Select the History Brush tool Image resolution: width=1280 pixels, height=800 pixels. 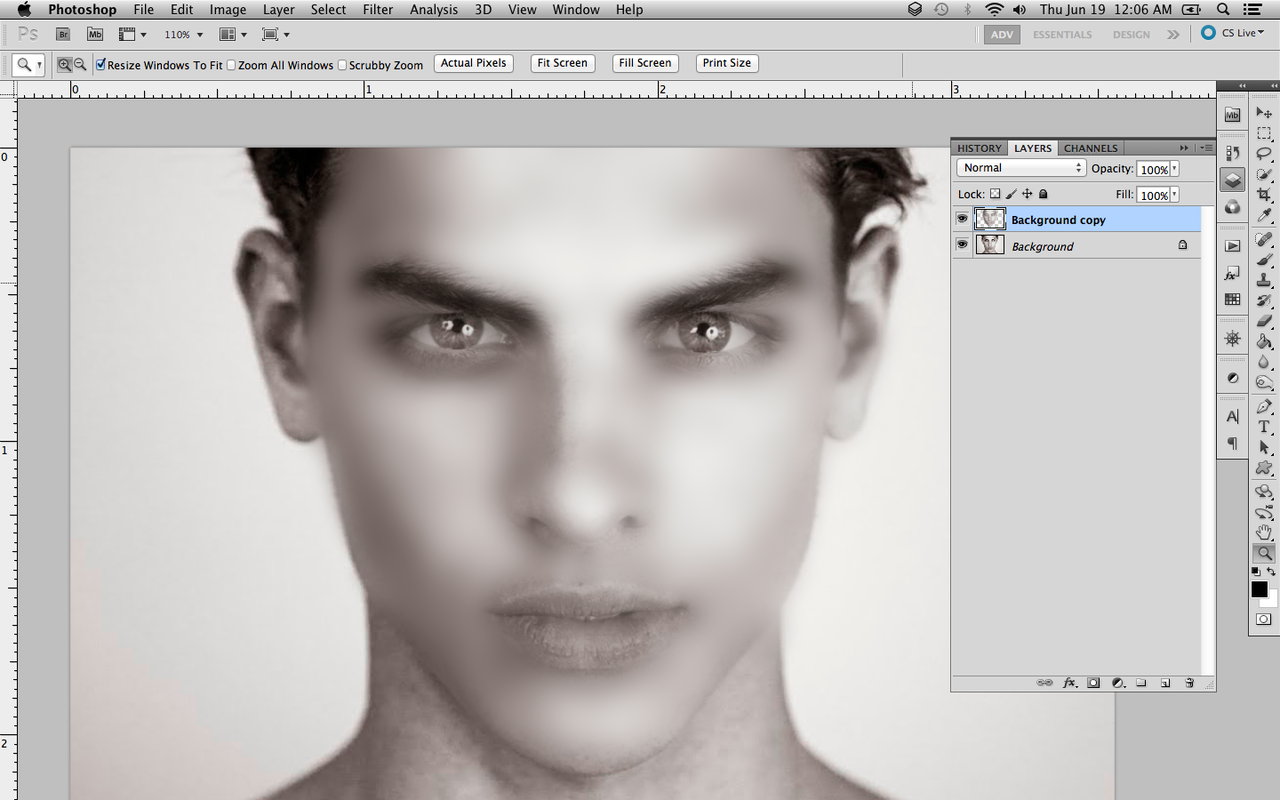click(1264, 300)
